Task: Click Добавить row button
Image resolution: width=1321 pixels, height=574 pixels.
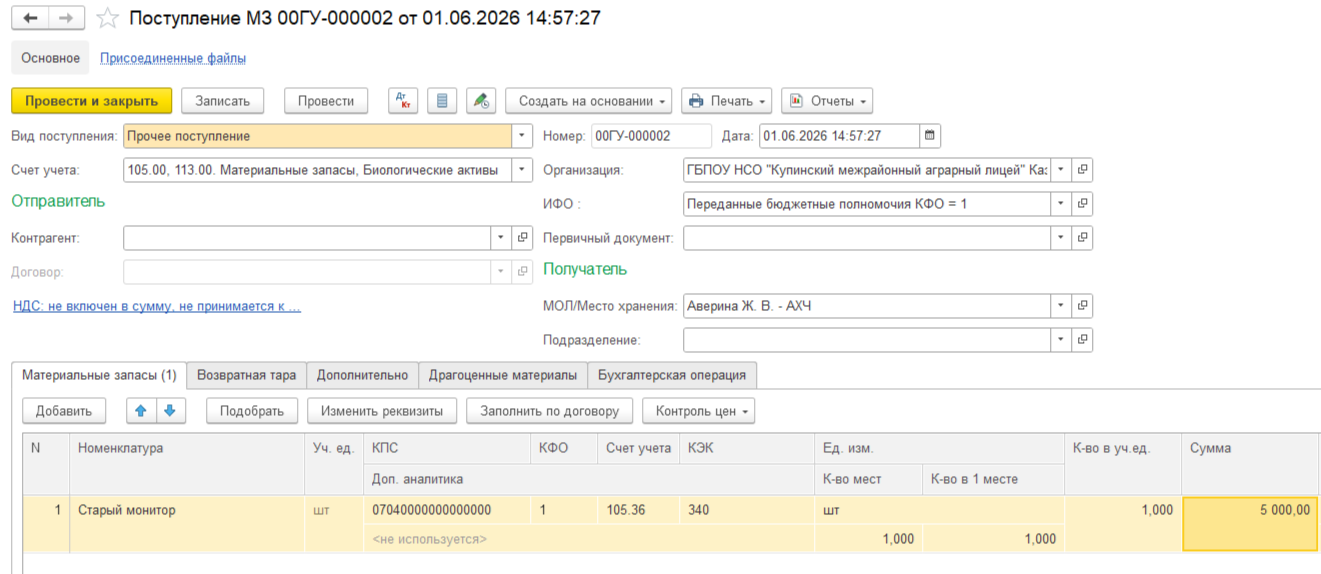Action: (x=64, y=410)
